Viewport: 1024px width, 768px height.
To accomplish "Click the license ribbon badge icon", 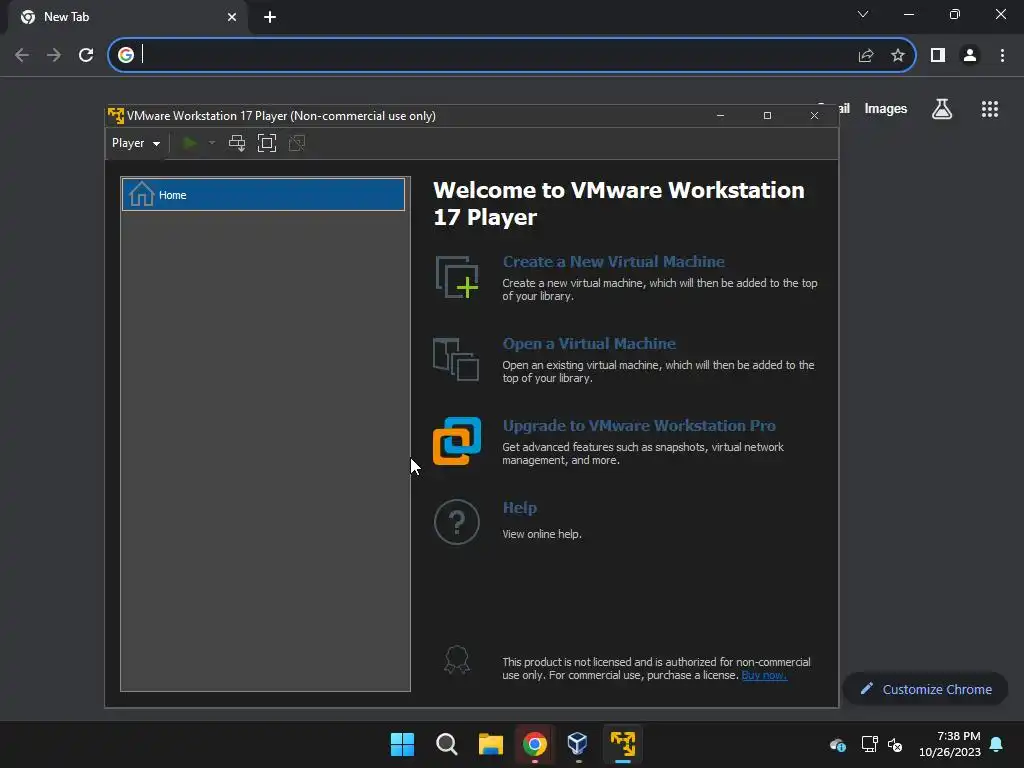I will [x=457, y=660].
